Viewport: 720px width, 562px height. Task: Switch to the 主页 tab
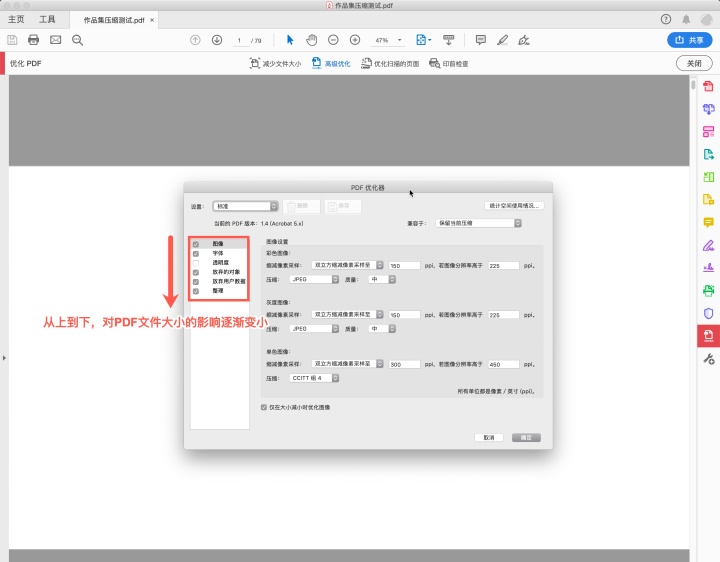coord(16,19)
